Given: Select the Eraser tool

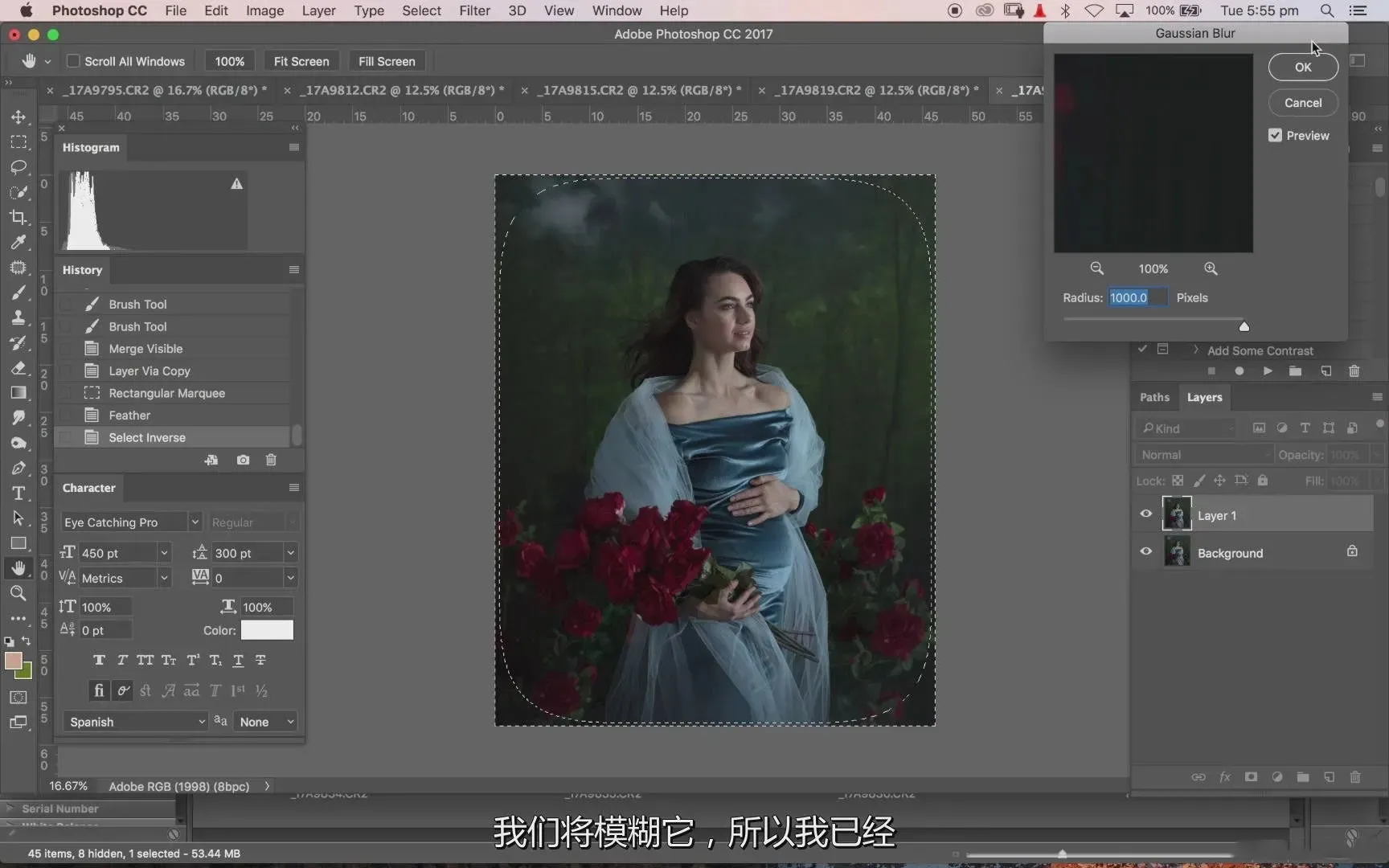Looking at the screenshot, I should tap(18, 368).
